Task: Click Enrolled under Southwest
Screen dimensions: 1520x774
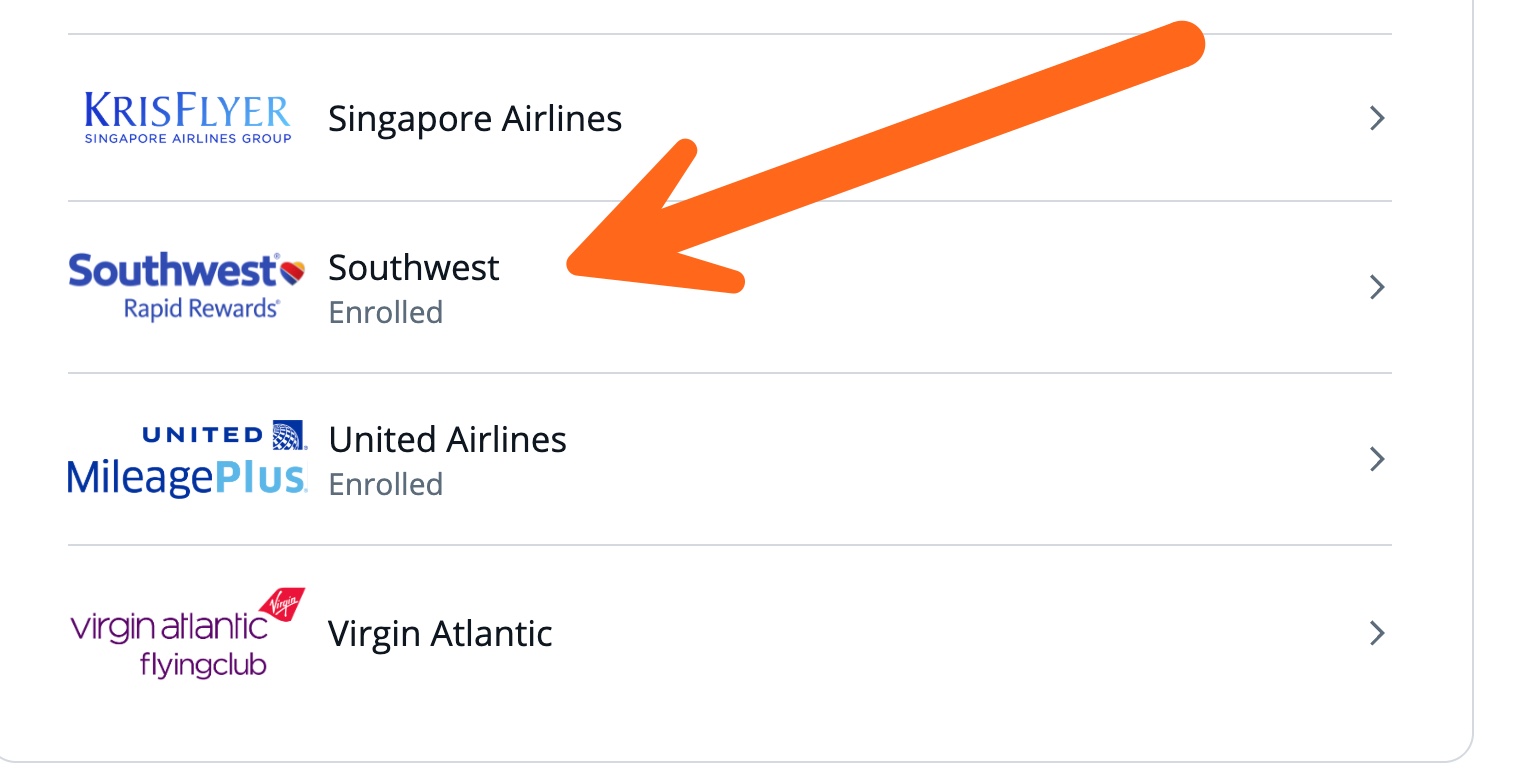Action: coord(385,312)
